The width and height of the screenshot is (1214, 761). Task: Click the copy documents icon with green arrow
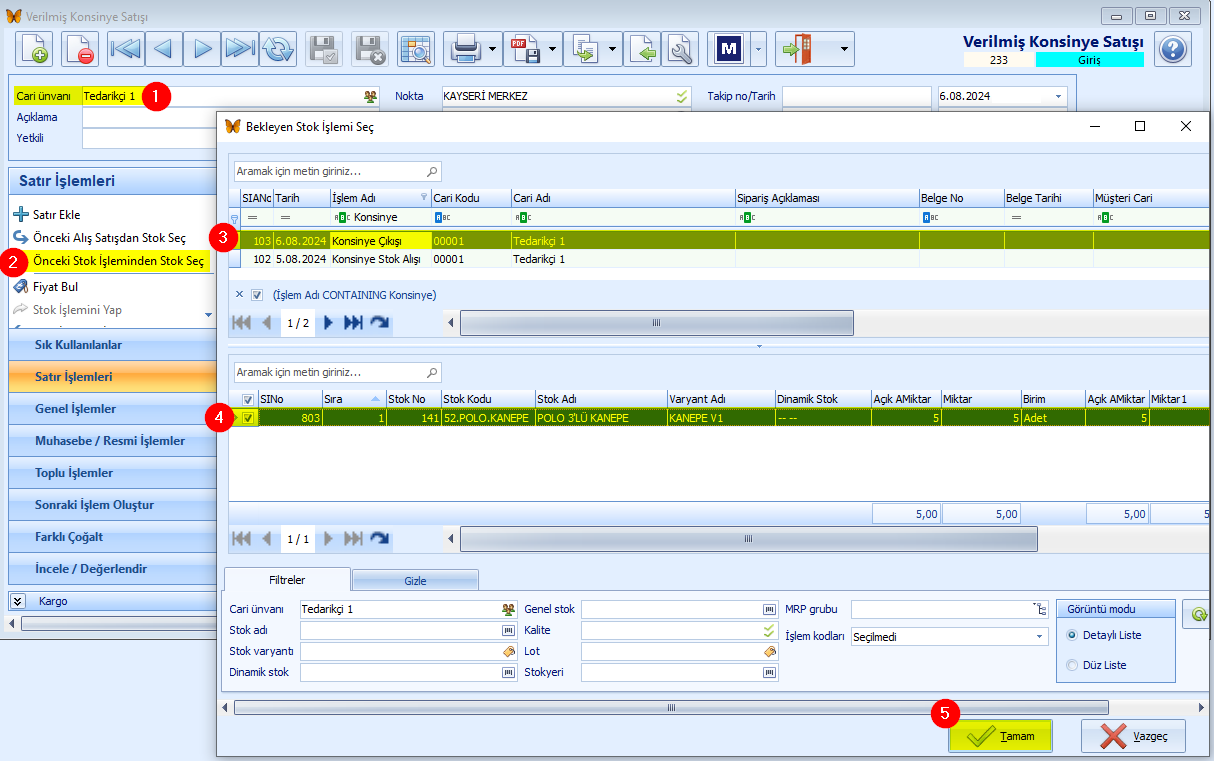pos(584,48)
